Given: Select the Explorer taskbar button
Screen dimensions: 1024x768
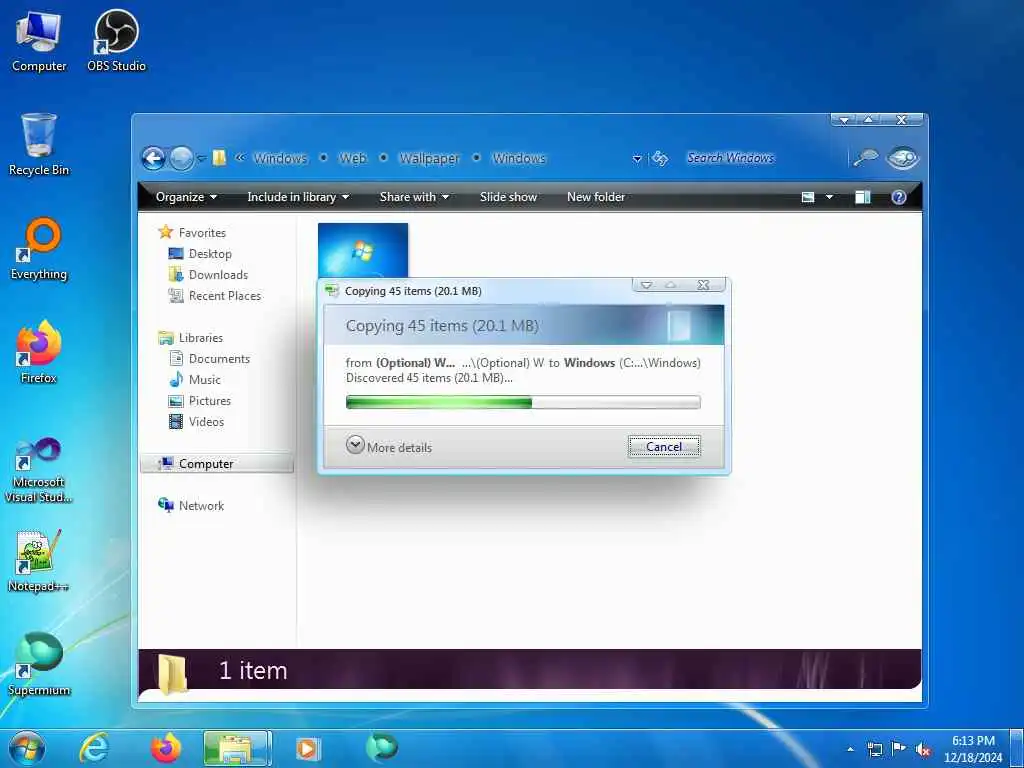Looking at the screenshot, I should pyautogui.click(x=236, y=748).
